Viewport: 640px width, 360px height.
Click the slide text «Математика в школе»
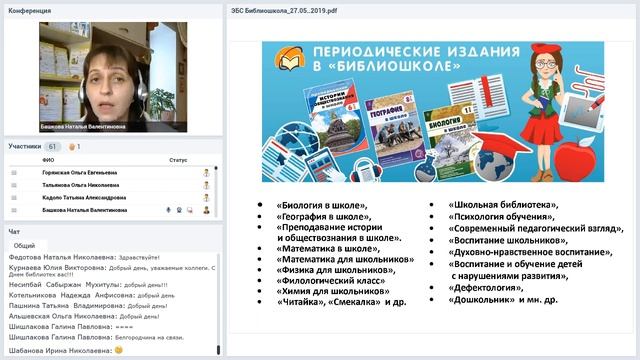[x=328, y=249]
